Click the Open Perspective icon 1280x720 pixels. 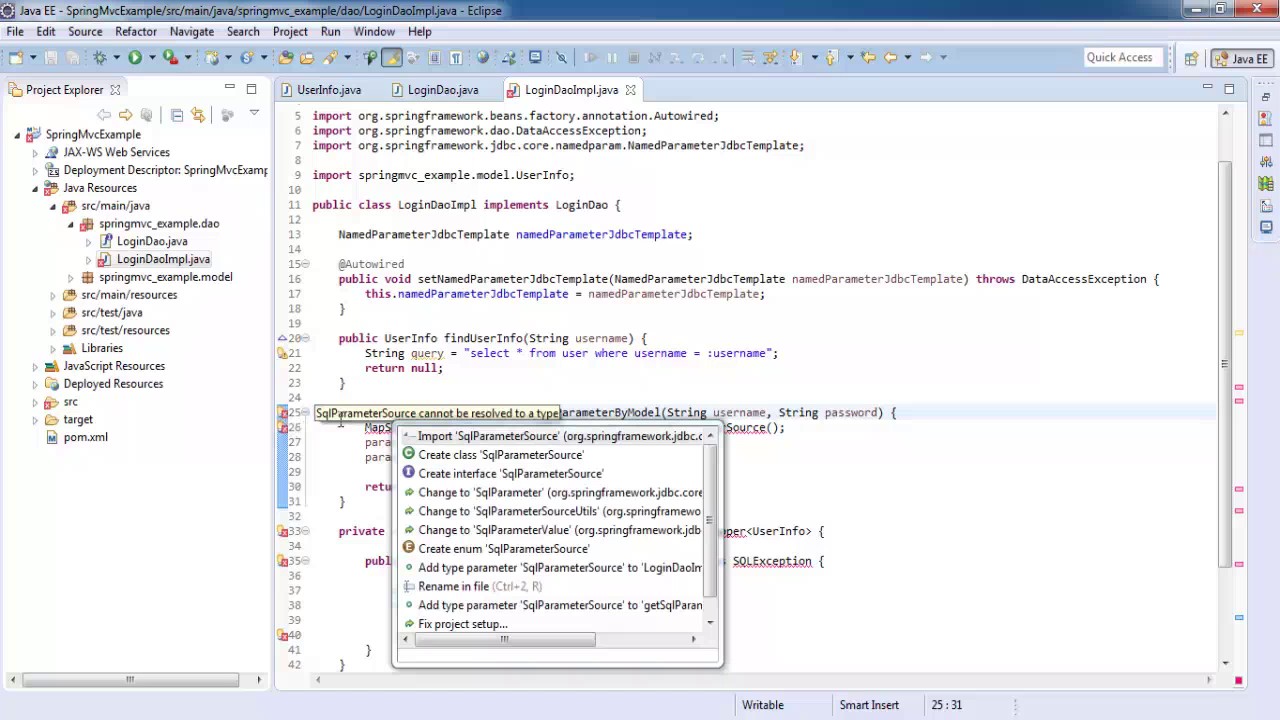pos(1191,59)
